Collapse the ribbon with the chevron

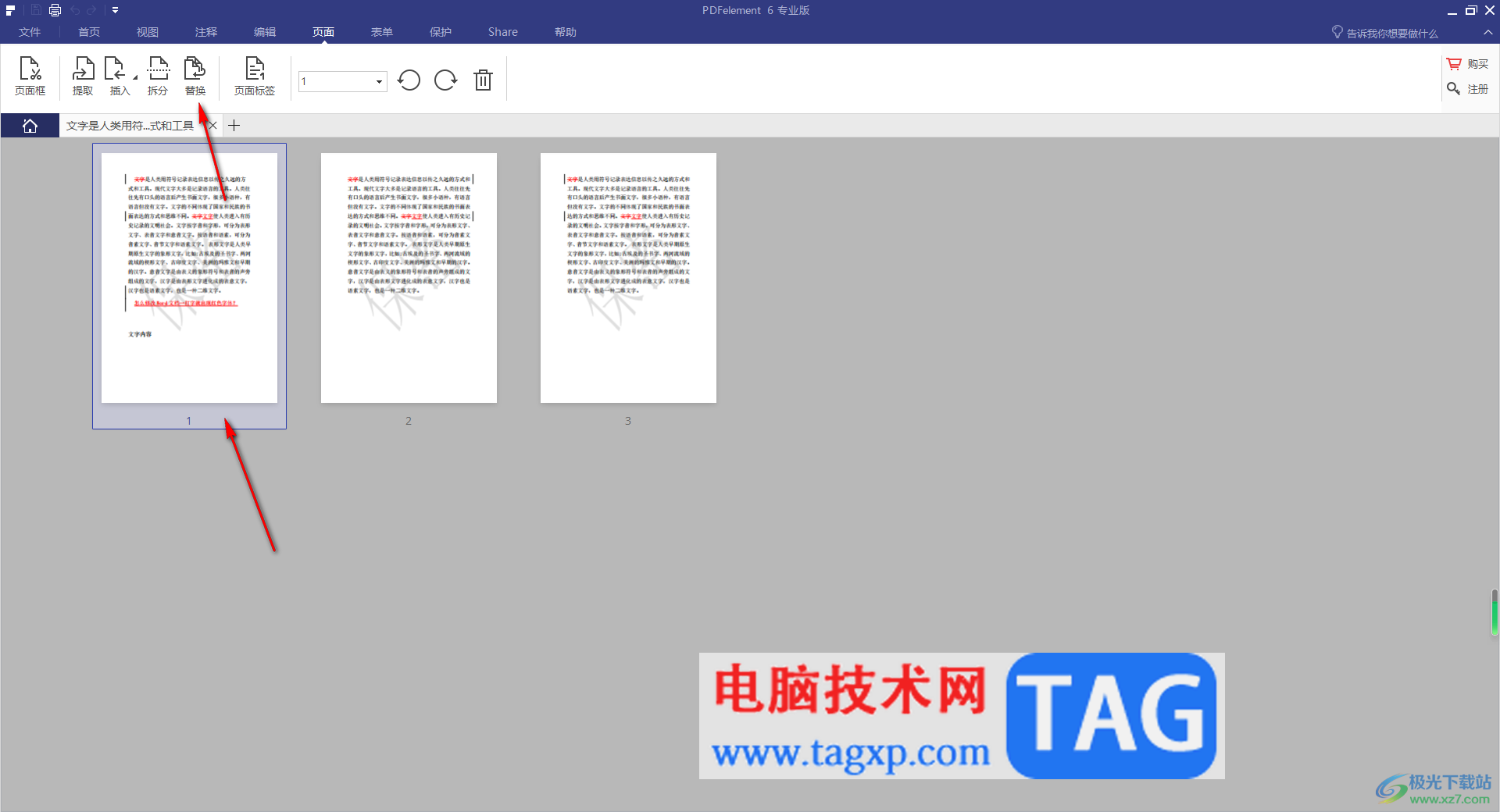click(1487, 32)
